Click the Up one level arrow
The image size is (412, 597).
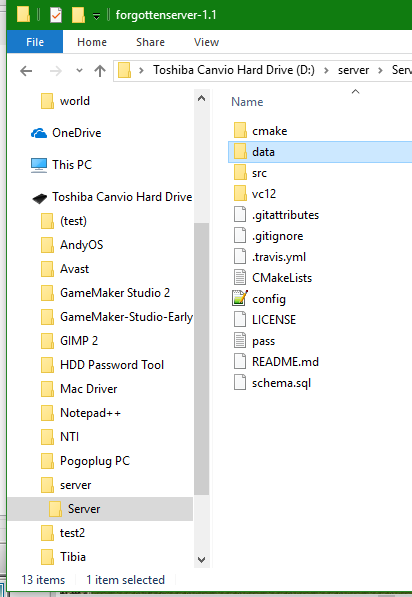100,71
